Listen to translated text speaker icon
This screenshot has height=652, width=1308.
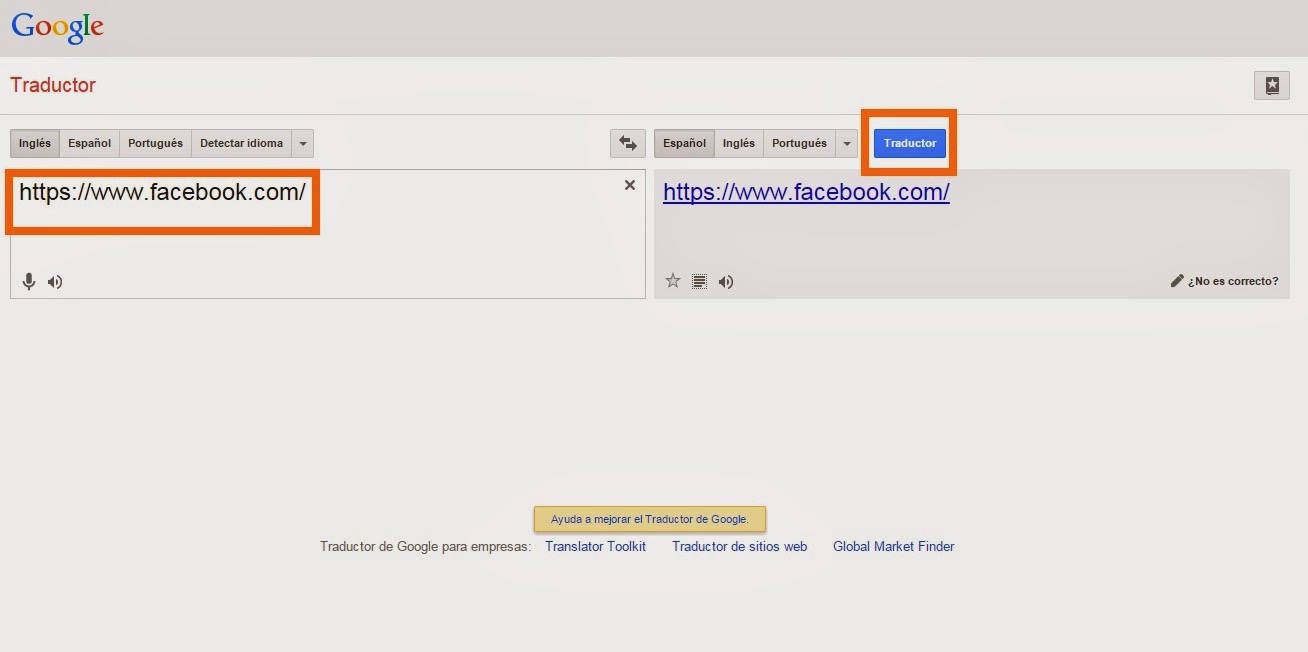point(726,282)
